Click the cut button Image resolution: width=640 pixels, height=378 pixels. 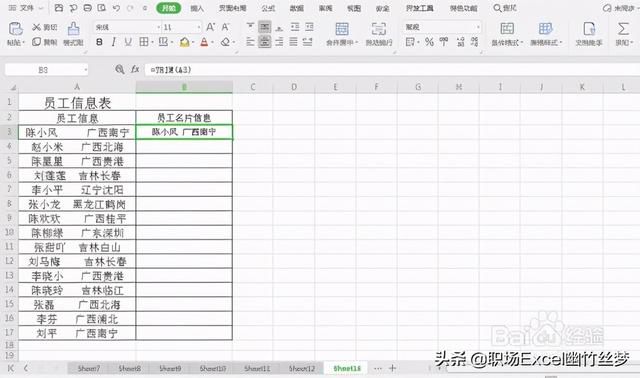pos(44,27)
